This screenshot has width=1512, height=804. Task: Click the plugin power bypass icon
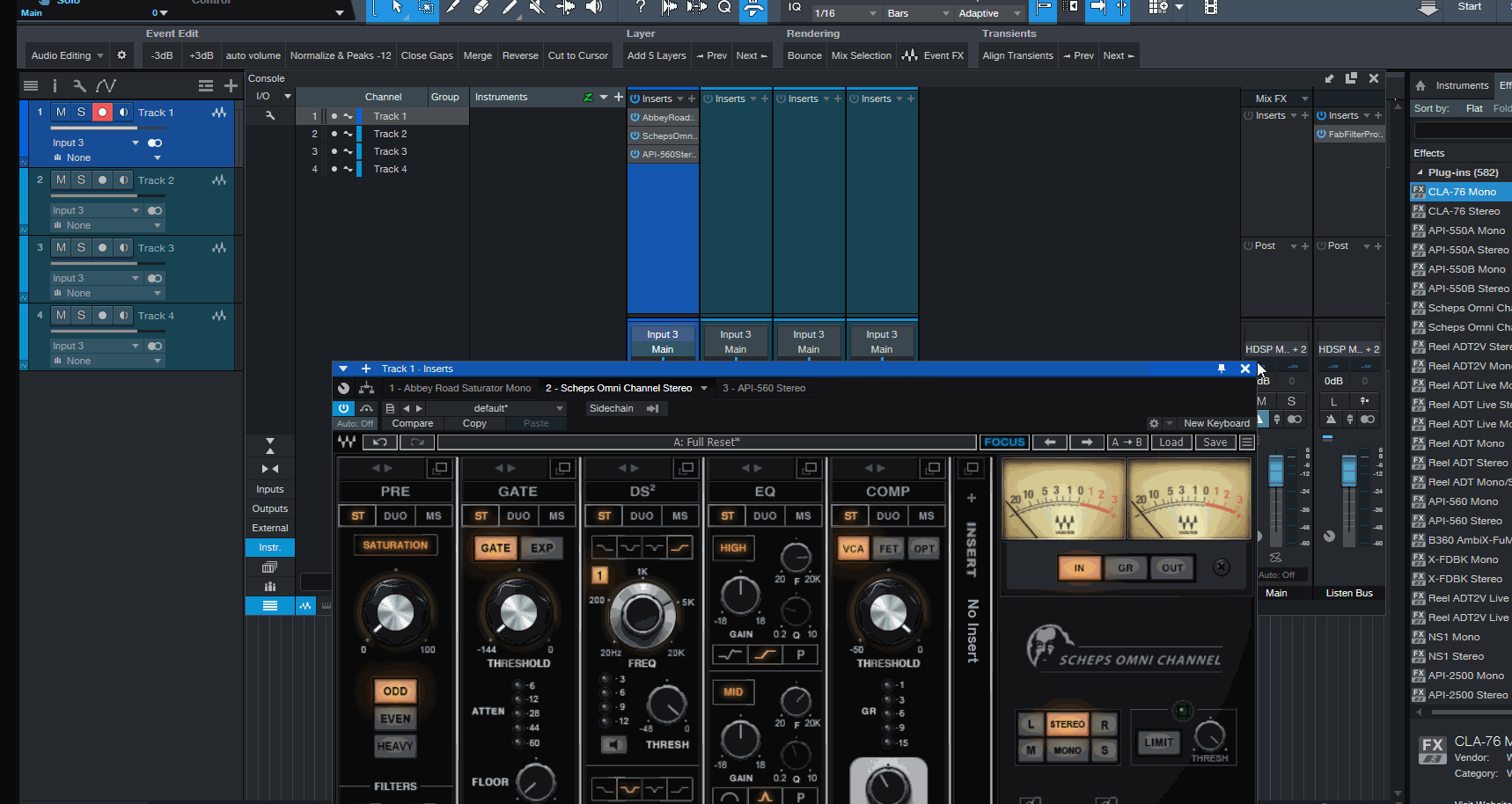coord(343,408)
